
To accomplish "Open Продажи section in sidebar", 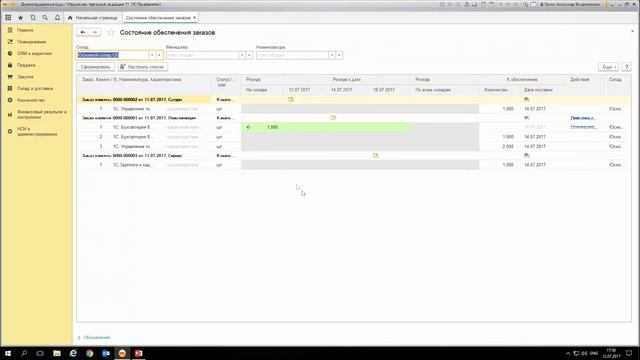I will (x=26, y=65).
